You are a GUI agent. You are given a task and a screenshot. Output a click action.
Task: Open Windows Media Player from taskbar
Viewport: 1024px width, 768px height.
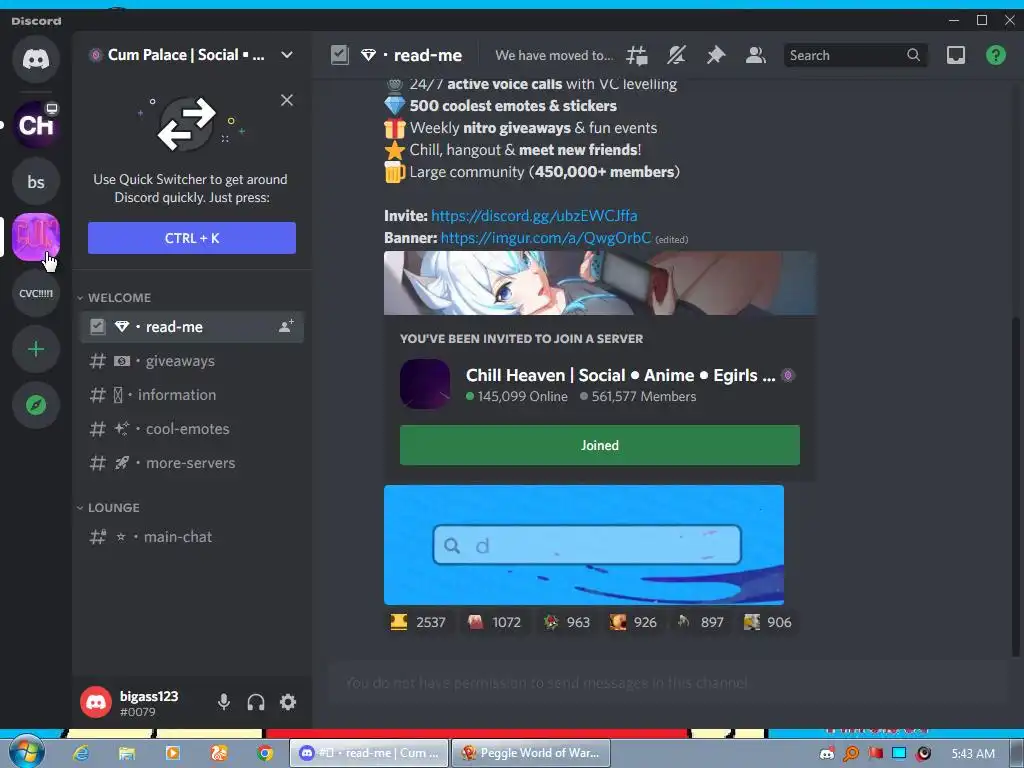(x=173, y=753)
